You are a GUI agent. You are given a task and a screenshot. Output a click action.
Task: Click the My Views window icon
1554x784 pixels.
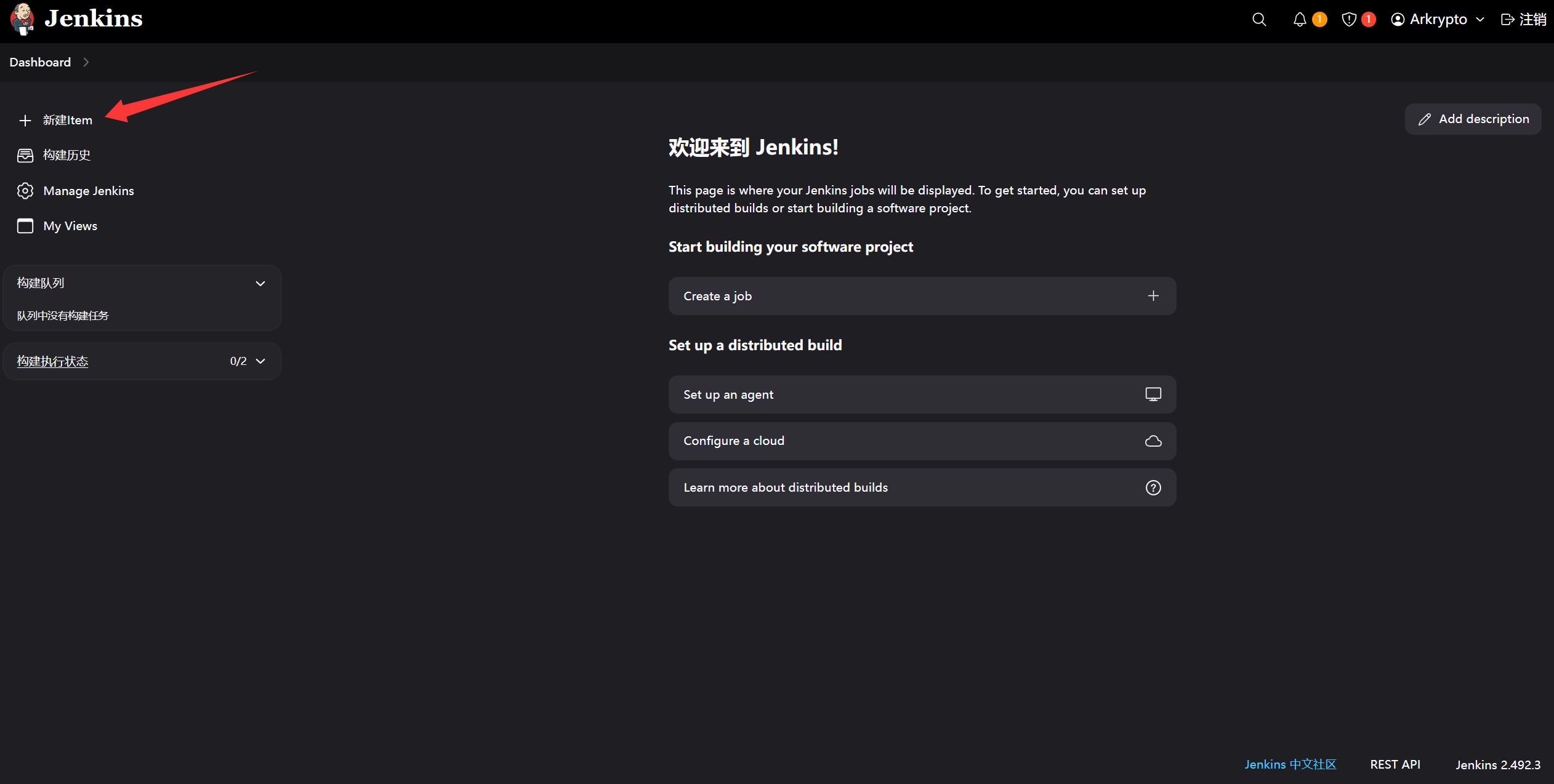coord(25,226)
